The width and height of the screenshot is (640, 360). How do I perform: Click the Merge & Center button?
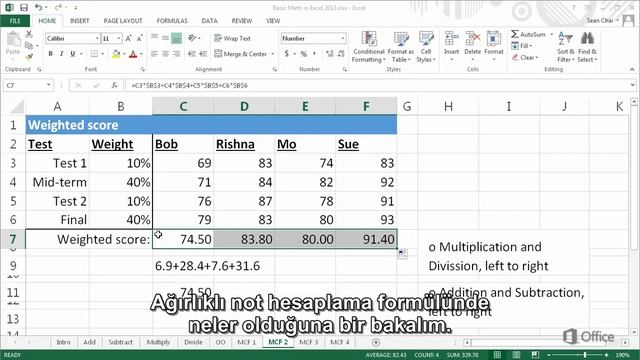pyautogui.click(x=240, y=54)
